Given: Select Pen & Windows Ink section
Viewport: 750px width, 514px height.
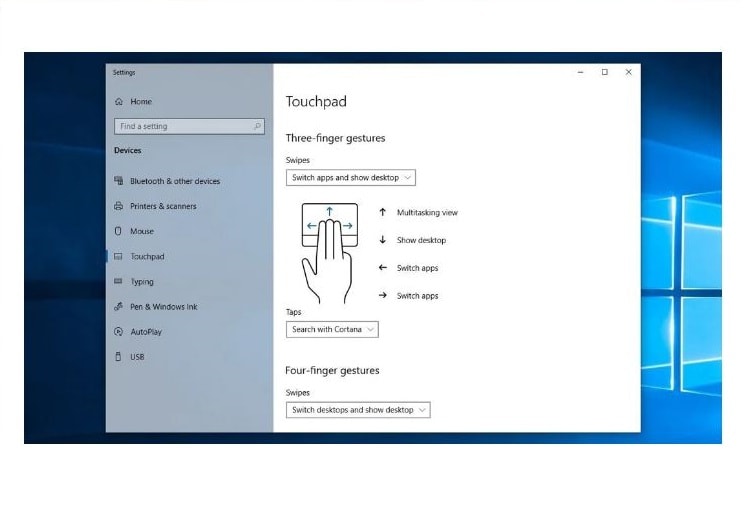Looking at the screenshot, I should (x=163, y=307).
